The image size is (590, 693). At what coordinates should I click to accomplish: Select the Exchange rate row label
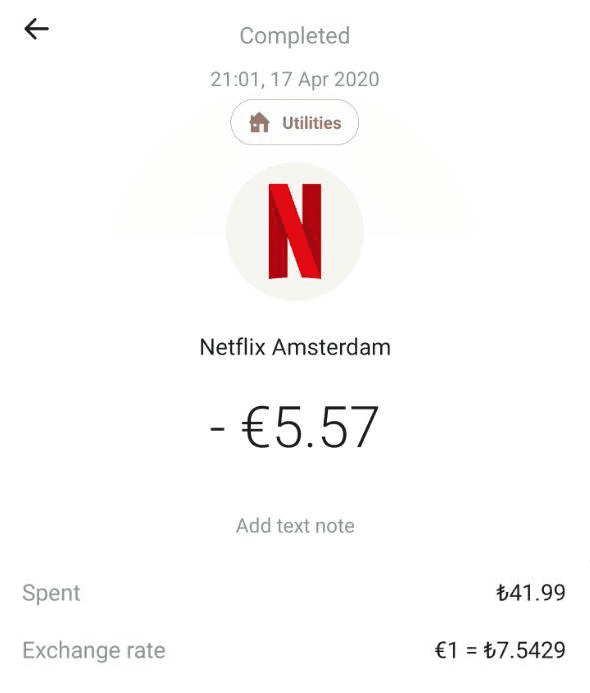[94, 650]
